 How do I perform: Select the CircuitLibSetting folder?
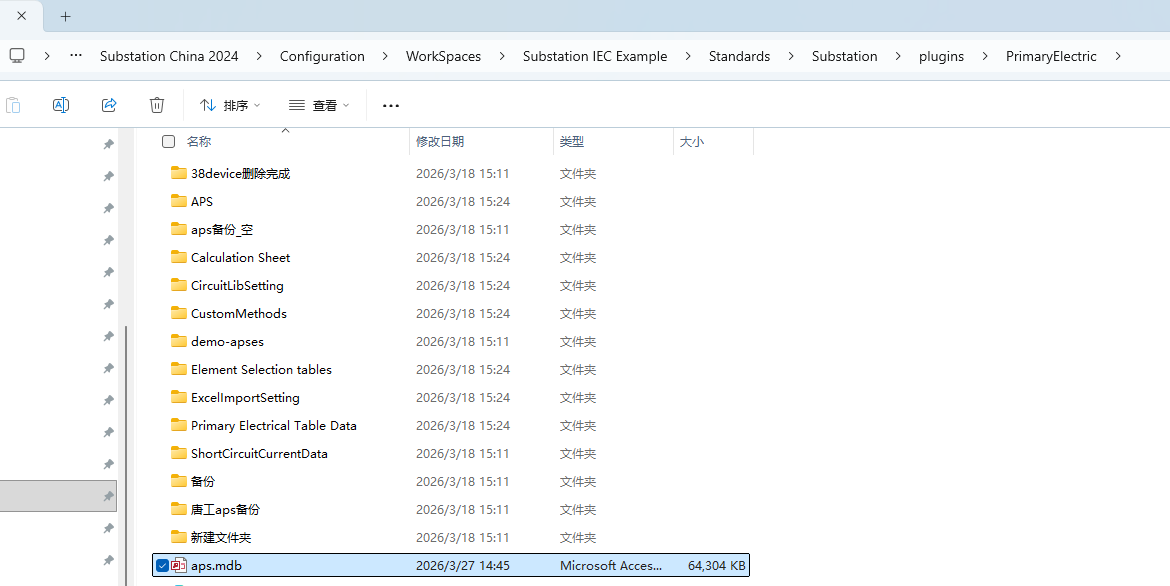[237, 285]
